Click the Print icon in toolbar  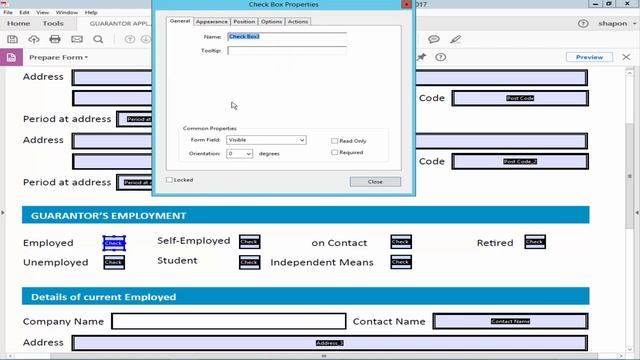55,39
